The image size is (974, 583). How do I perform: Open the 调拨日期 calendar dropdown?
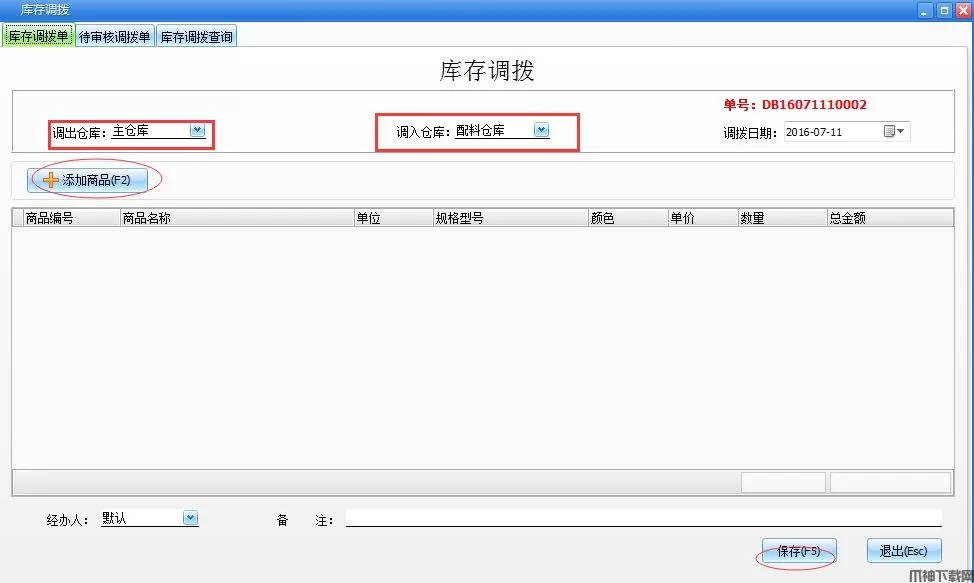(x=894, y=131)
